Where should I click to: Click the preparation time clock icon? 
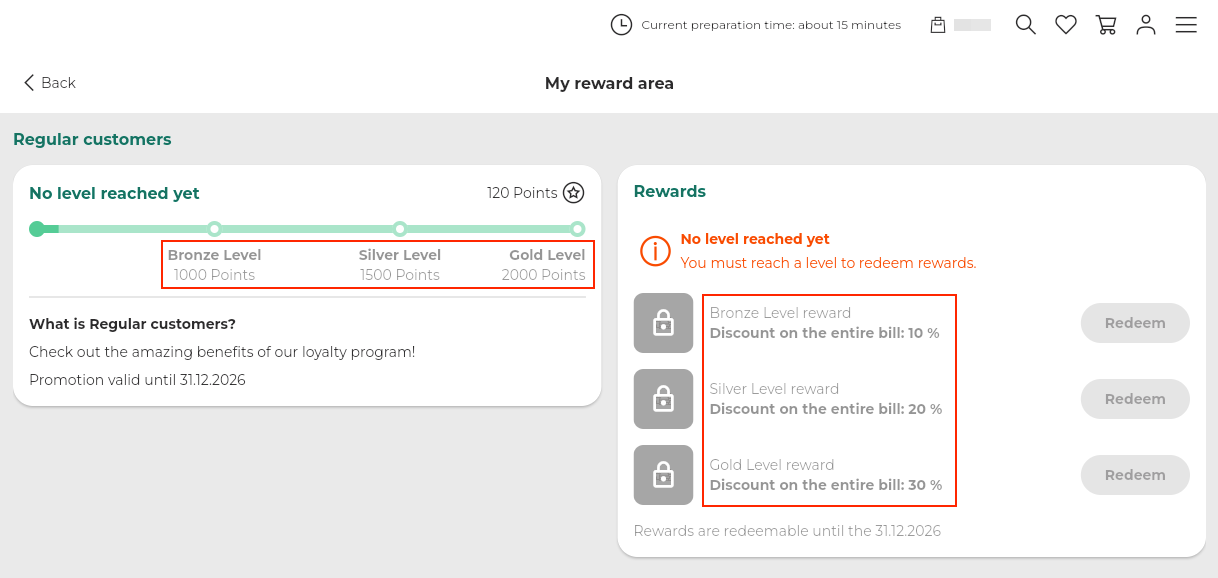(621, 25)
